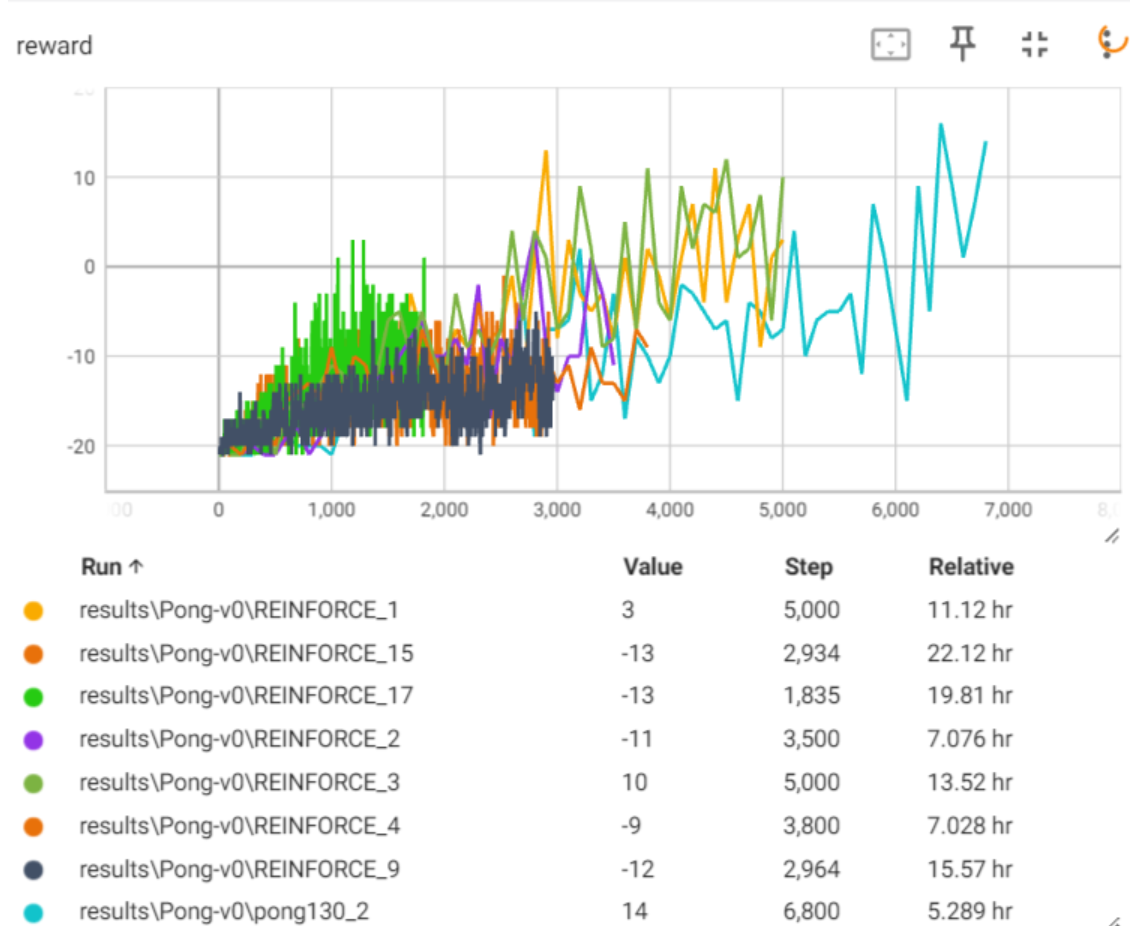The height and width of the screenshot is (926, 1130).
Task: Click the dark gray REINFORCE_9 color dot
Action: [33, 870]
